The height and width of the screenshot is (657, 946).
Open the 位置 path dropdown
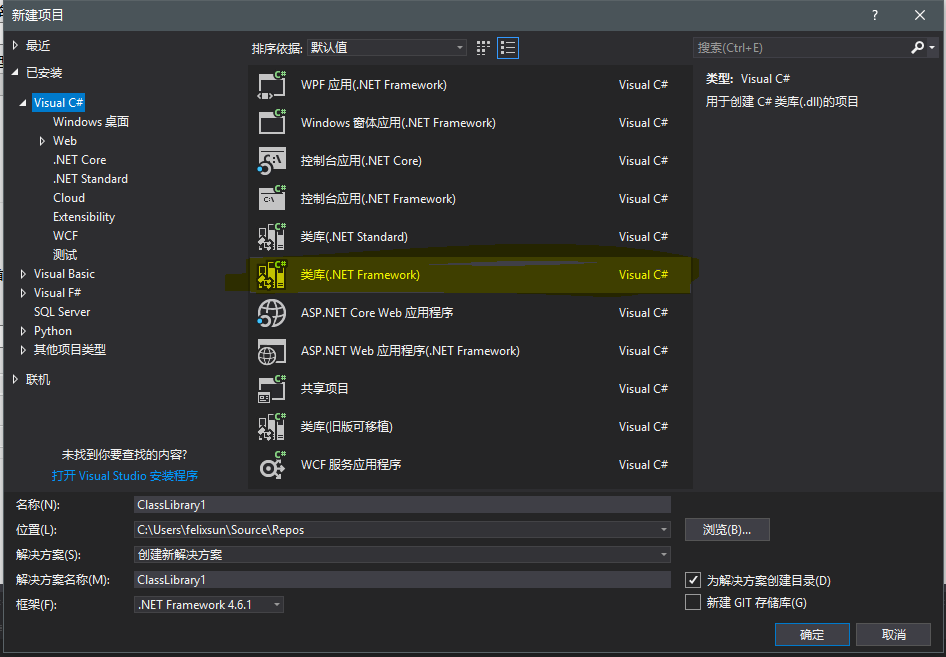[x=664, y=530]
